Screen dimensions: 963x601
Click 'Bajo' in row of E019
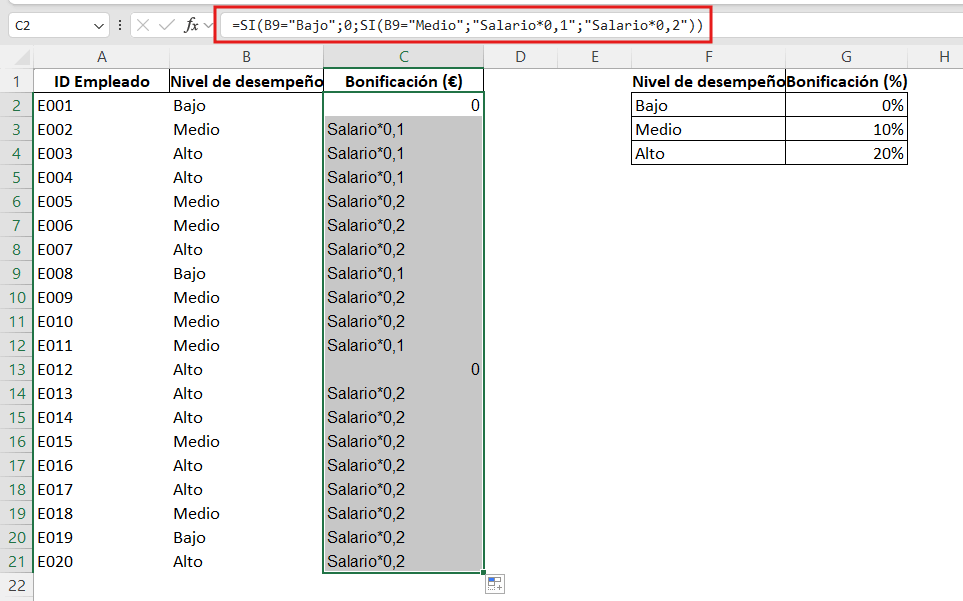246,538
